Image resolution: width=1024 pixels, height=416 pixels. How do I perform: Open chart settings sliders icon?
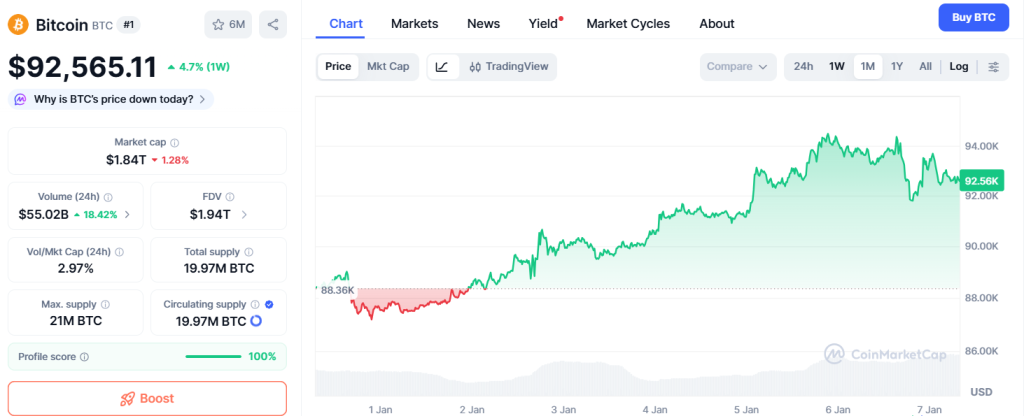pos(993,67)
